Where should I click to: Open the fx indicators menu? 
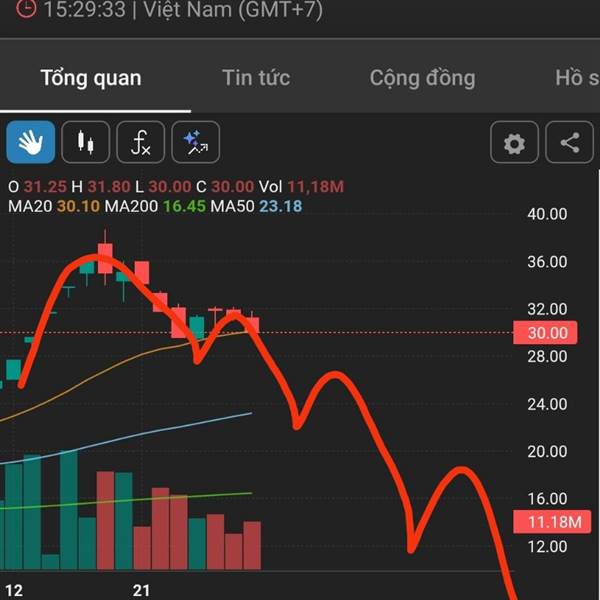coord(140,142)
